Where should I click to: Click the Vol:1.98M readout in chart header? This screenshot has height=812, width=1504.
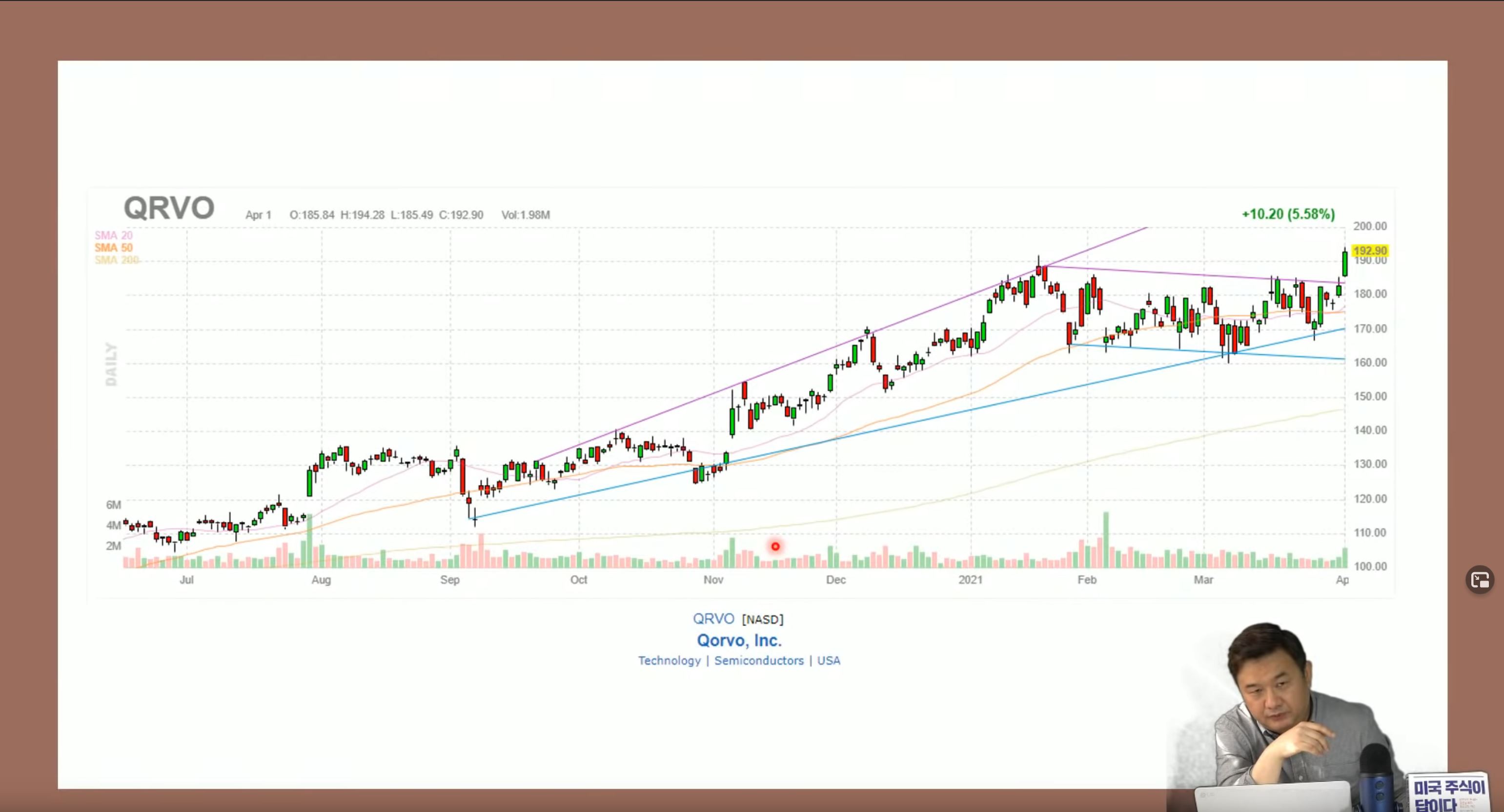pos(525,215)
